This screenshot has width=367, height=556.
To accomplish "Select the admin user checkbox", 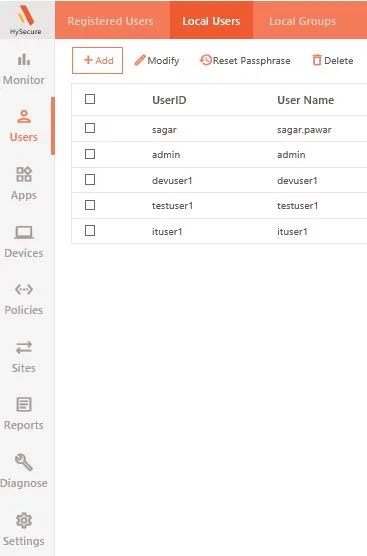I will (x=90, y=154).
